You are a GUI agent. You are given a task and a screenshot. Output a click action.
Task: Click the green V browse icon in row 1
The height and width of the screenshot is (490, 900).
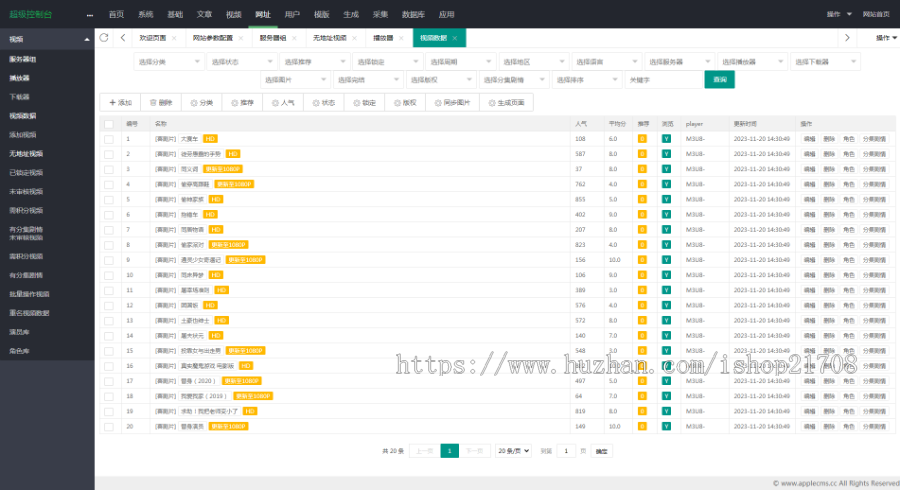[x=666, y=139]
